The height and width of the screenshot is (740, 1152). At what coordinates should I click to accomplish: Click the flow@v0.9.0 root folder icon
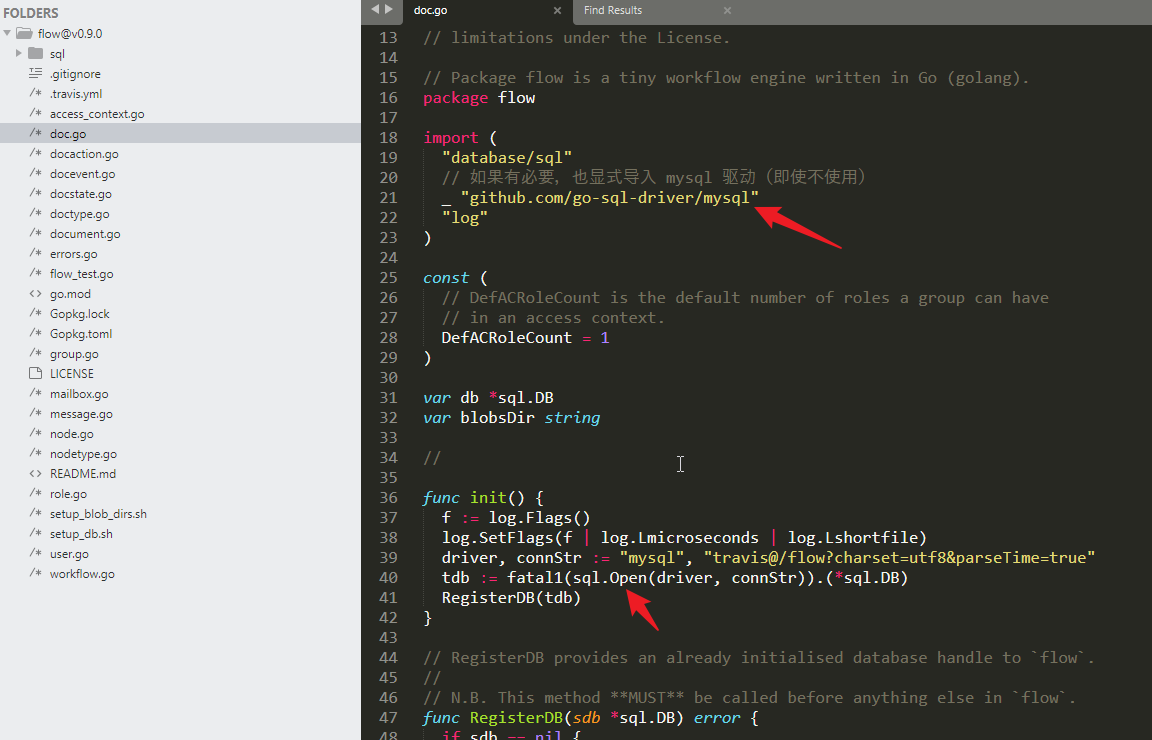24,34
